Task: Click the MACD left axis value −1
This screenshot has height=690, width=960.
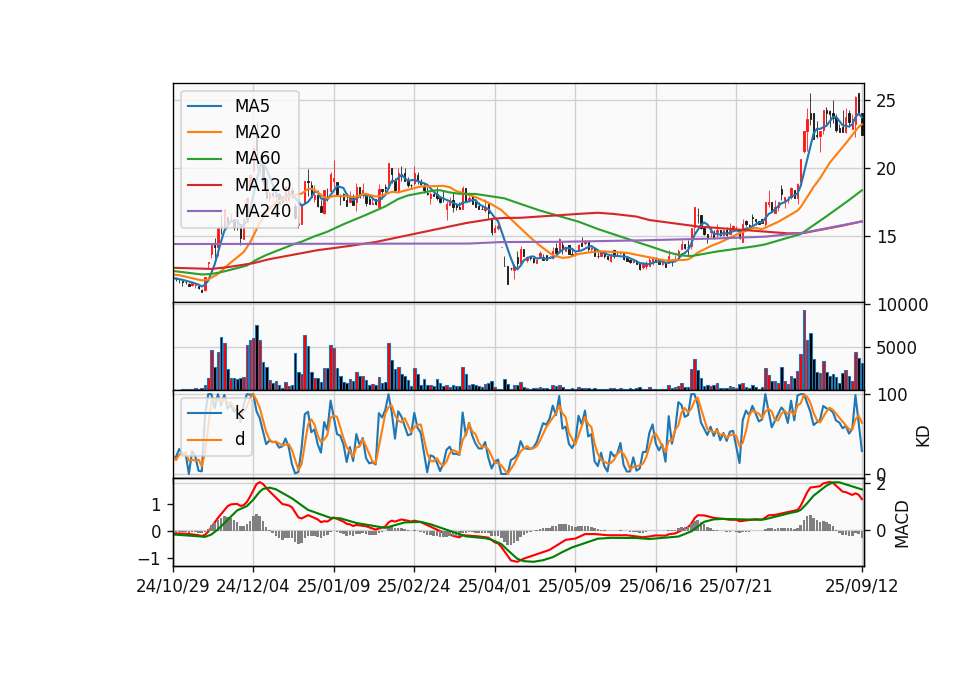Action: (149, 559)
